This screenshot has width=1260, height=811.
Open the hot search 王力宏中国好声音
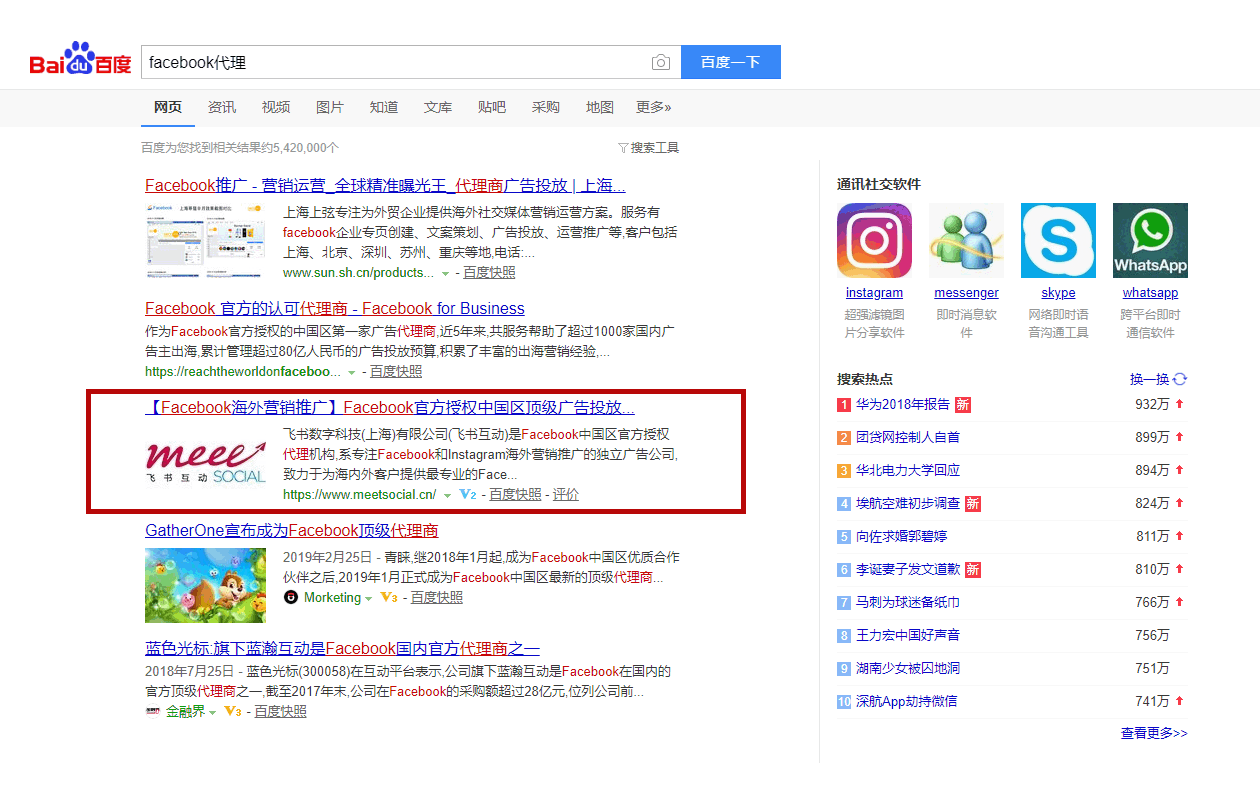908,636
